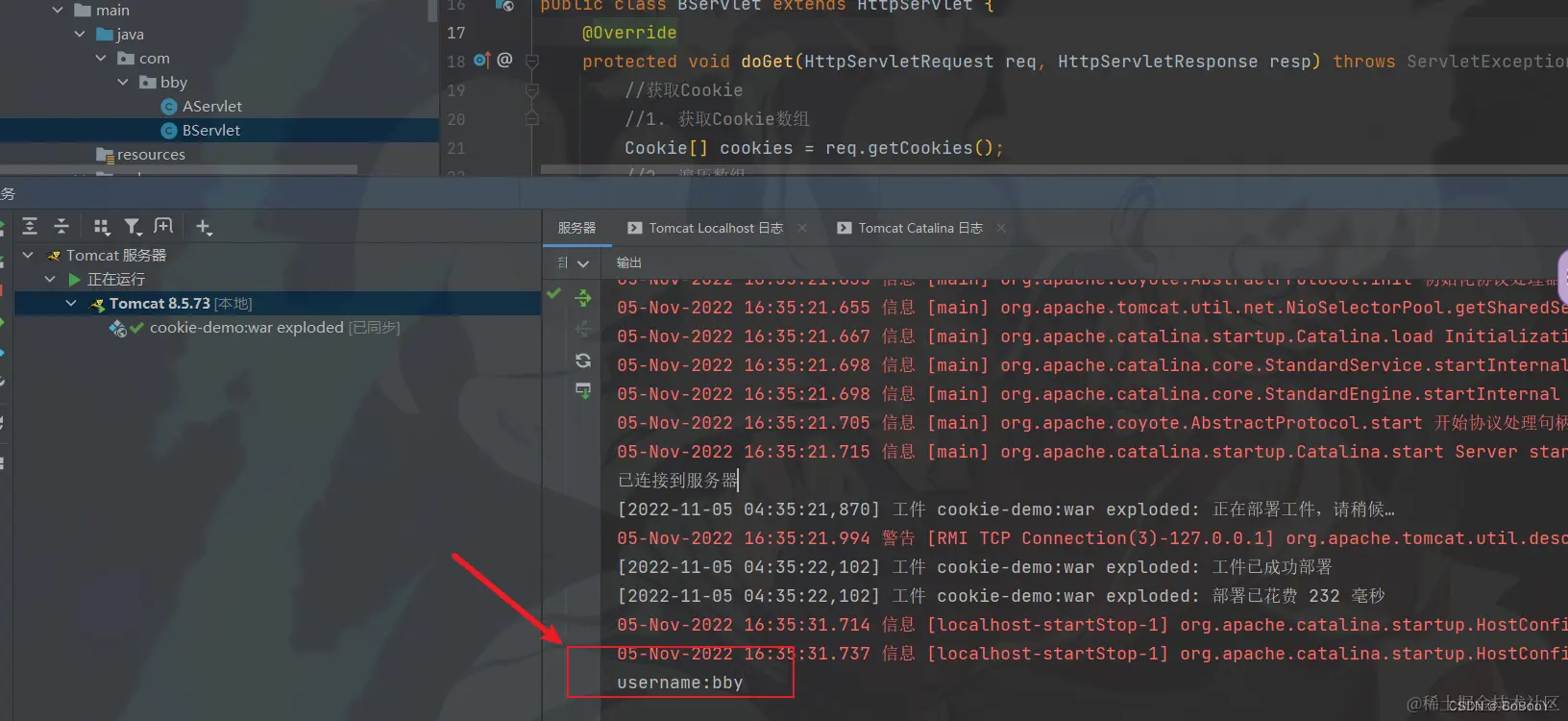The image size is (1568, 721).
Task: Click the //获取Cookie comment on line 19
Action: pyautogui.click(x=684, y=90)
